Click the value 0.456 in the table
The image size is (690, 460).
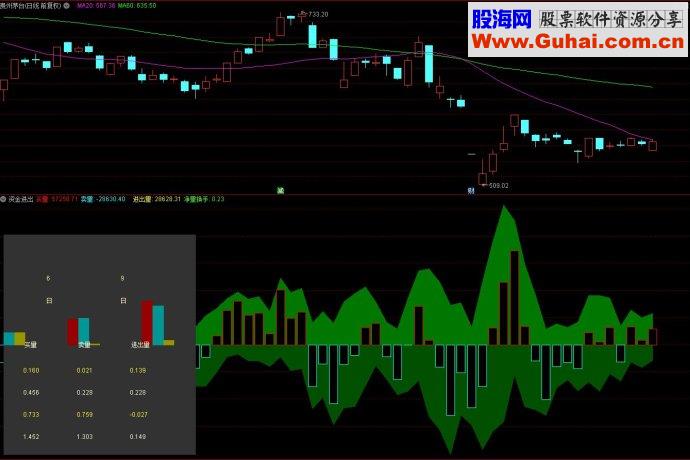pos(31,393)
